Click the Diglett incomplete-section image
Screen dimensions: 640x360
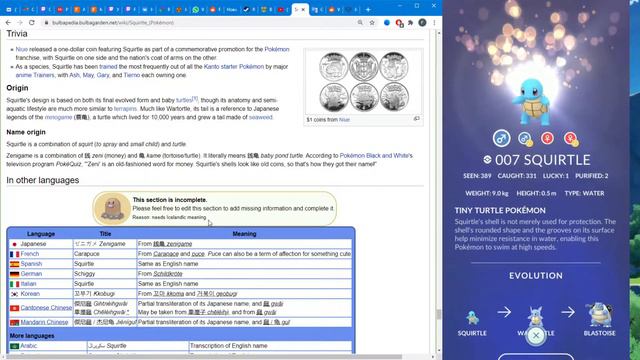point(112,208)
